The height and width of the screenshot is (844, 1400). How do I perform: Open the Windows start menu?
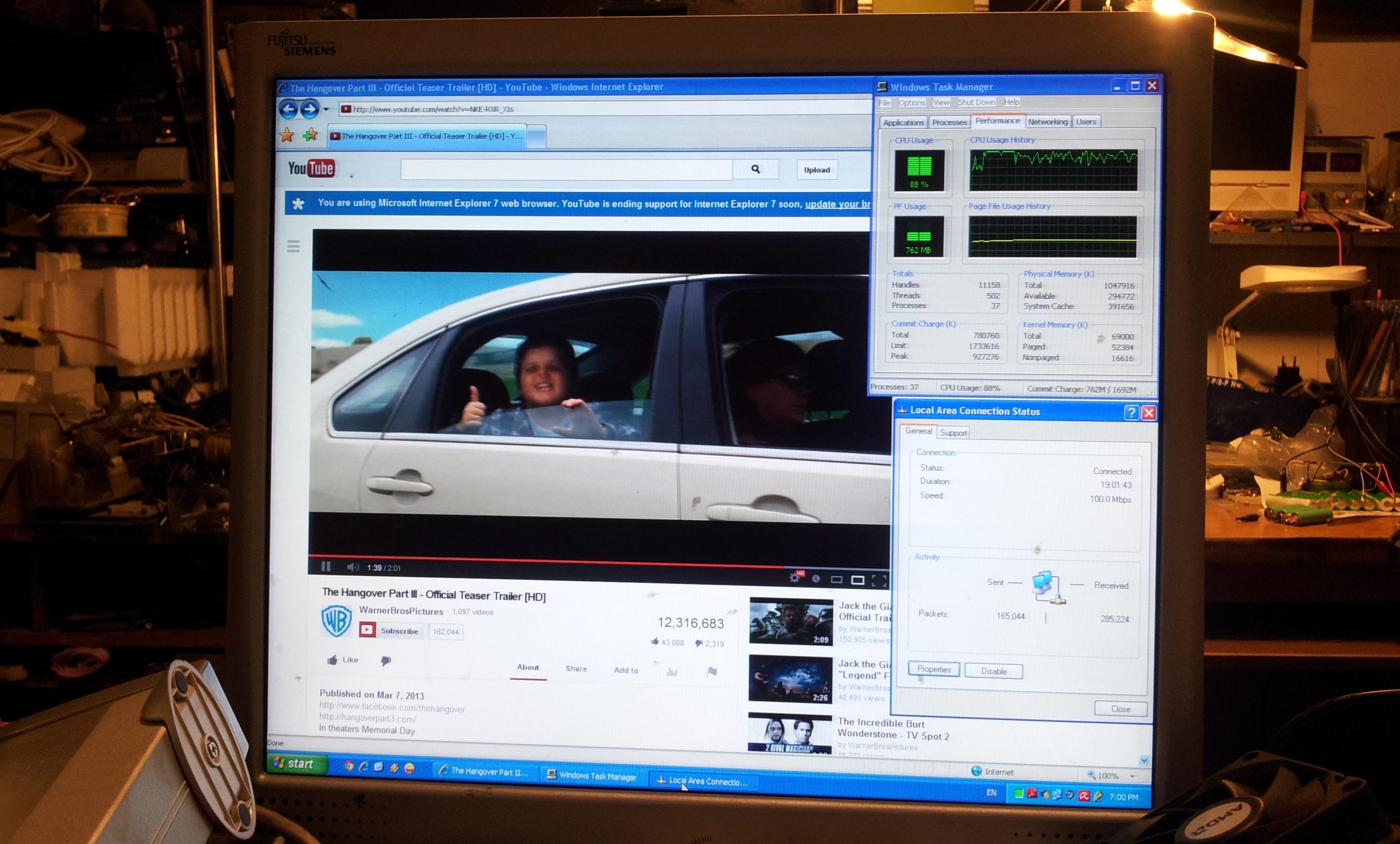point(297,763)
